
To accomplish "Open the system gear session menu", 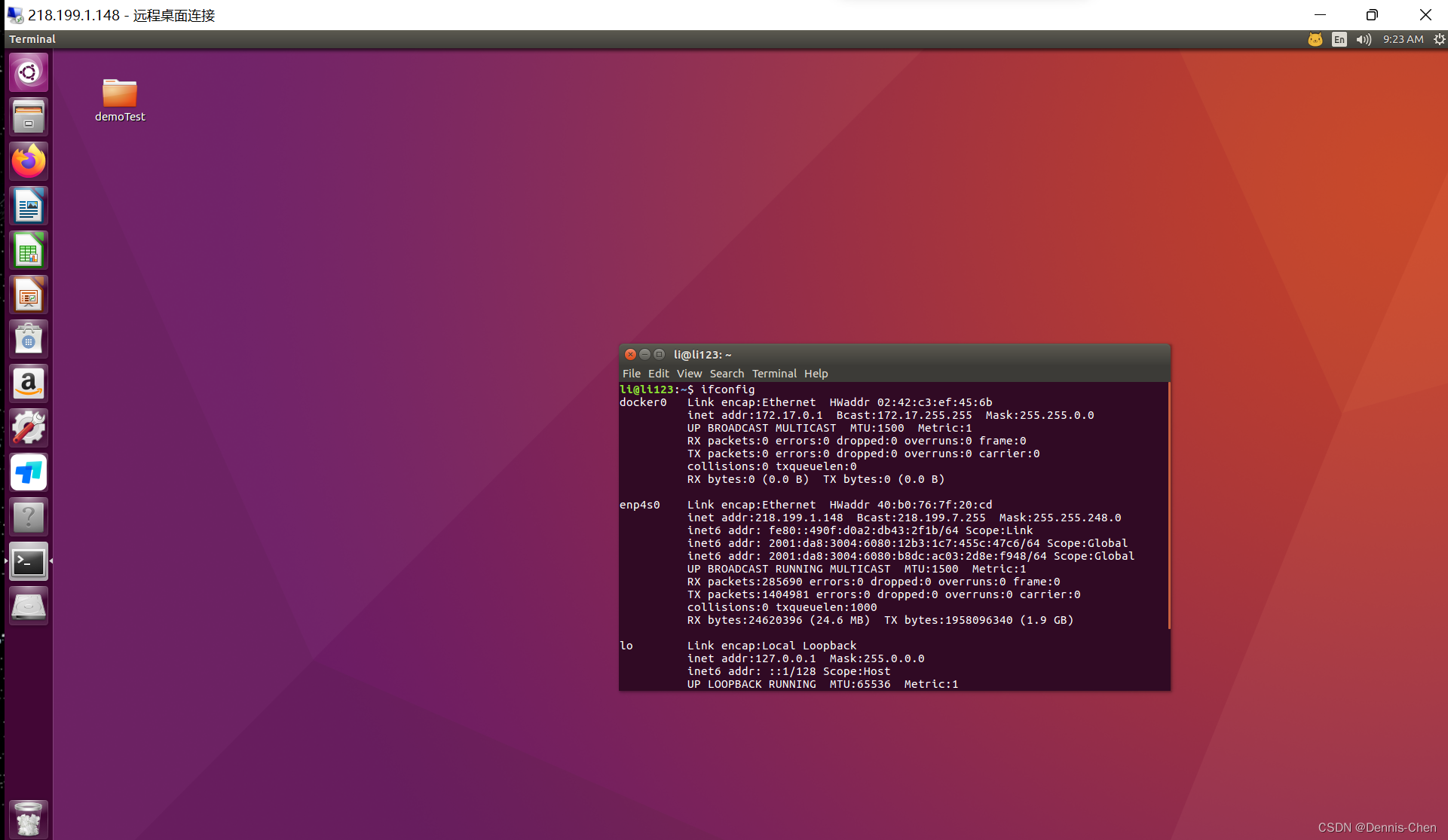I will (x=1439, y=39).
